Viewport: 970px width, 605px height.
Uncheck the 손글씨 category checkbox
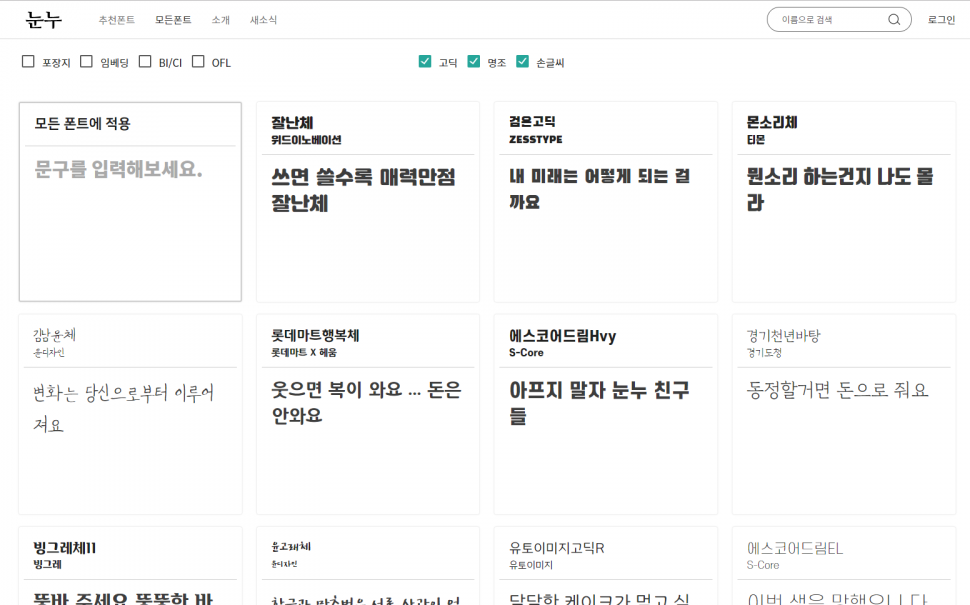[x=522, y=61]
